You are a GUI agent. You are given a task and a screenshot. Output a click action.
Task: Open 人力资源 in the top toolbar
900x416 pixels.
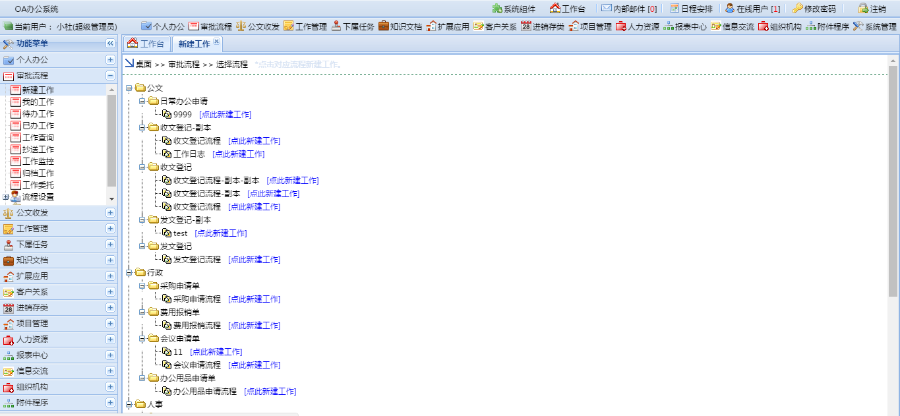pos(638,26)
